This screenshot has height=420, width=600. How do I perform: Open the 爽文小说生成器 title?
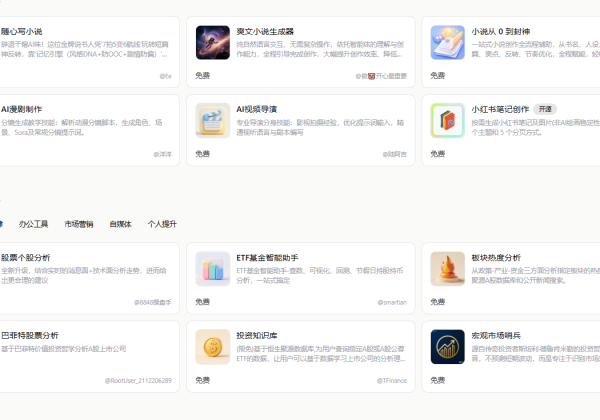coord(265,31)
